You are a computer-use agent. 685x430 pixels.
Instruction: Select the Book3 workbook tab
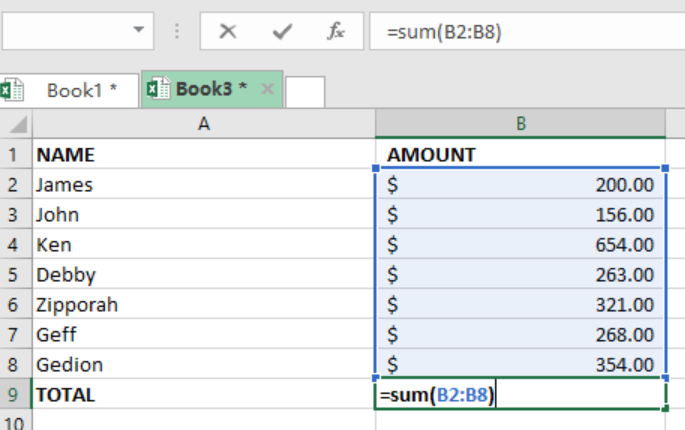click(212, 89)
